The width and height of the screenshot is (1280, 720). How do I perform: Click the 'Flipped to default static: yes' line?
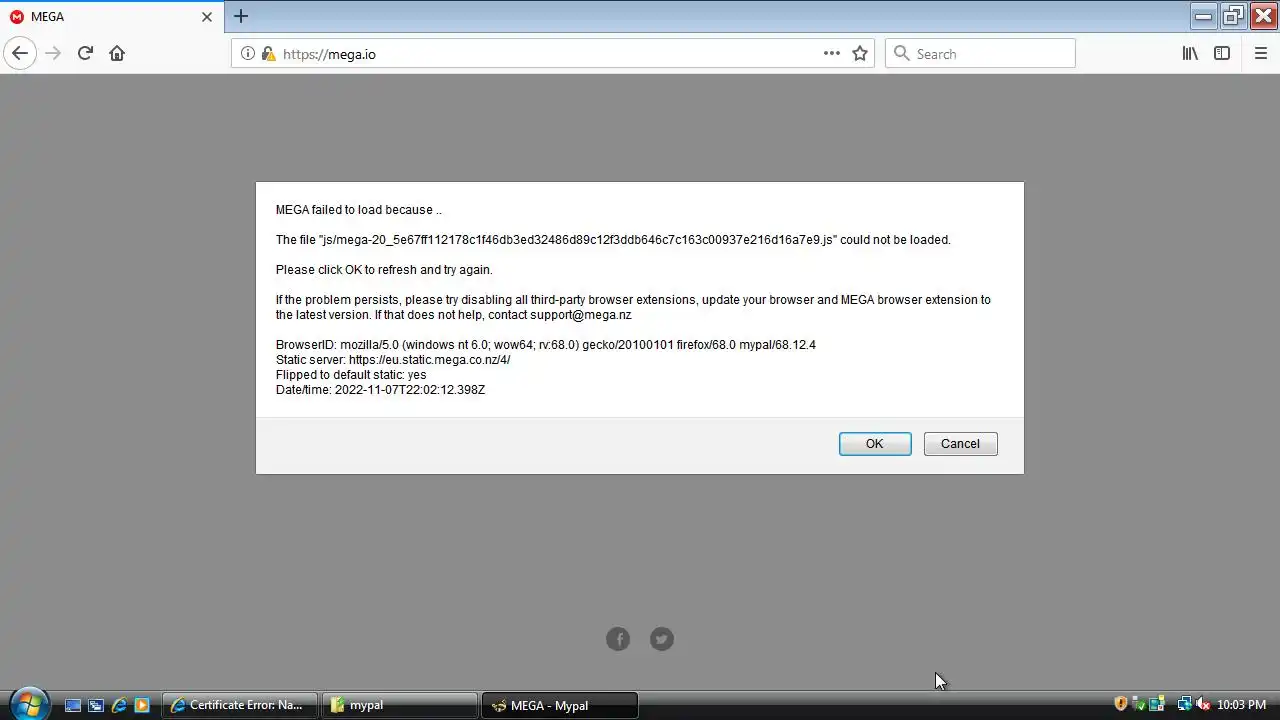351,375
